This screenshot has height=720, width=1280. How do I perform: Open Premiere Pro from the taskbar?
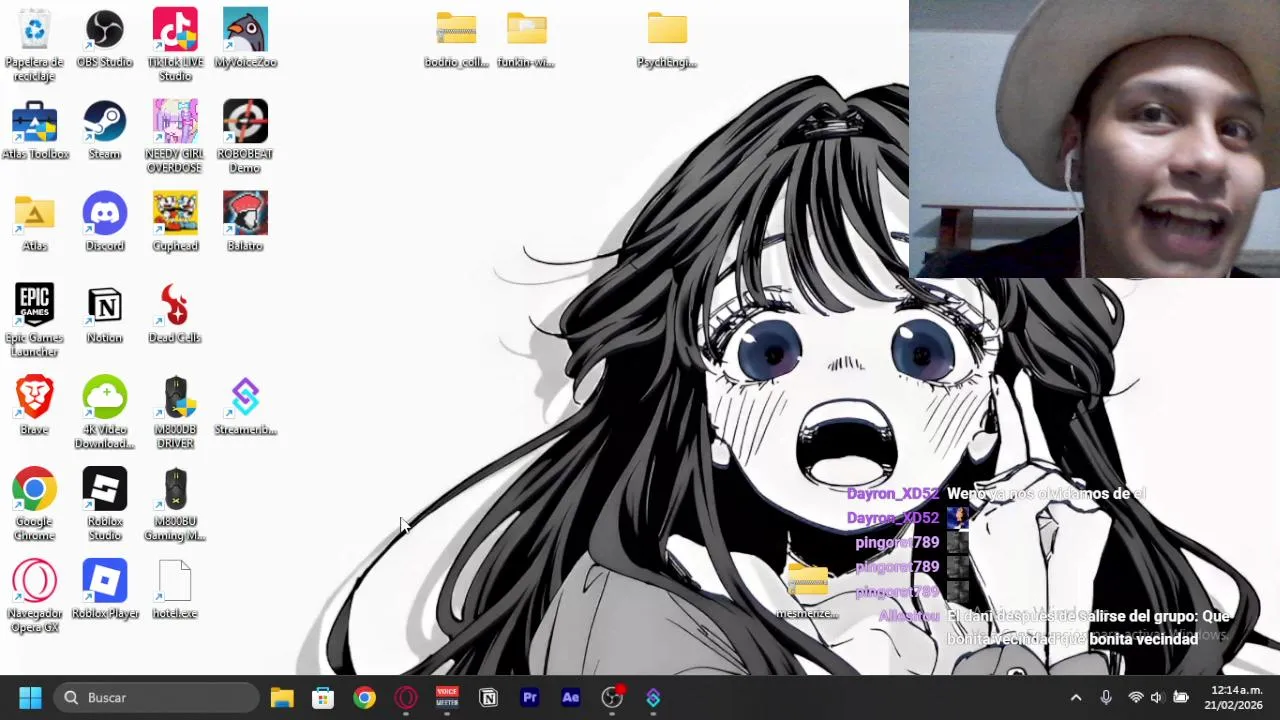[530, 697]
